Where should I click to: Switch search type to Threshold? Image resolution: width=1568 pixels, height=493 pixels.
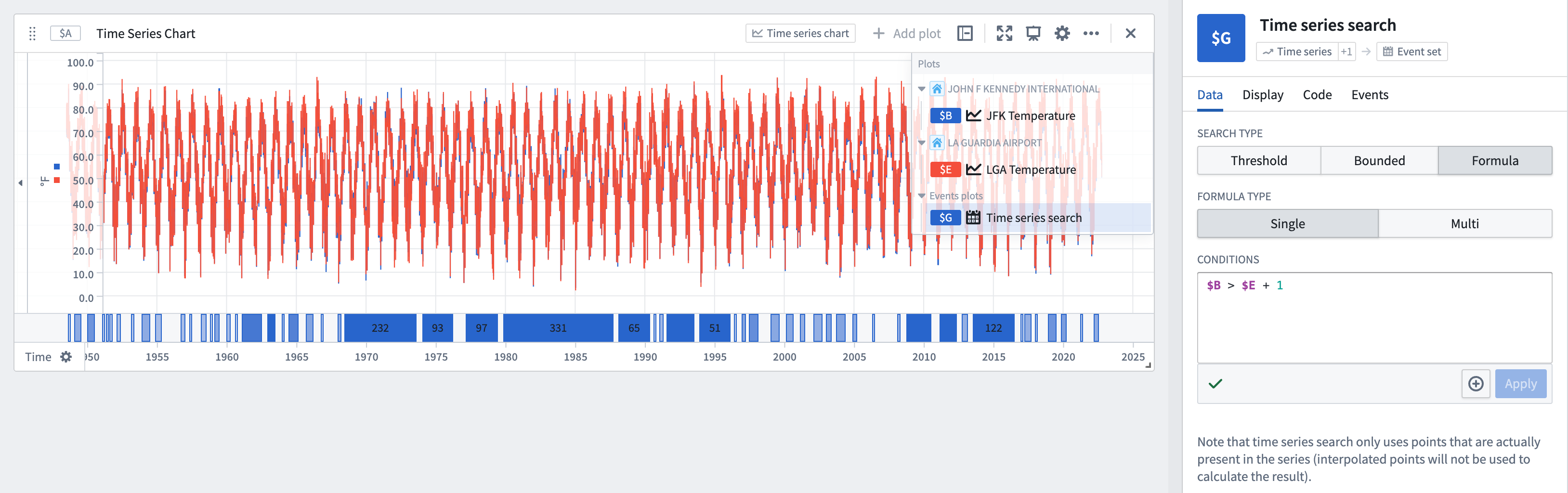point(1258,160)
